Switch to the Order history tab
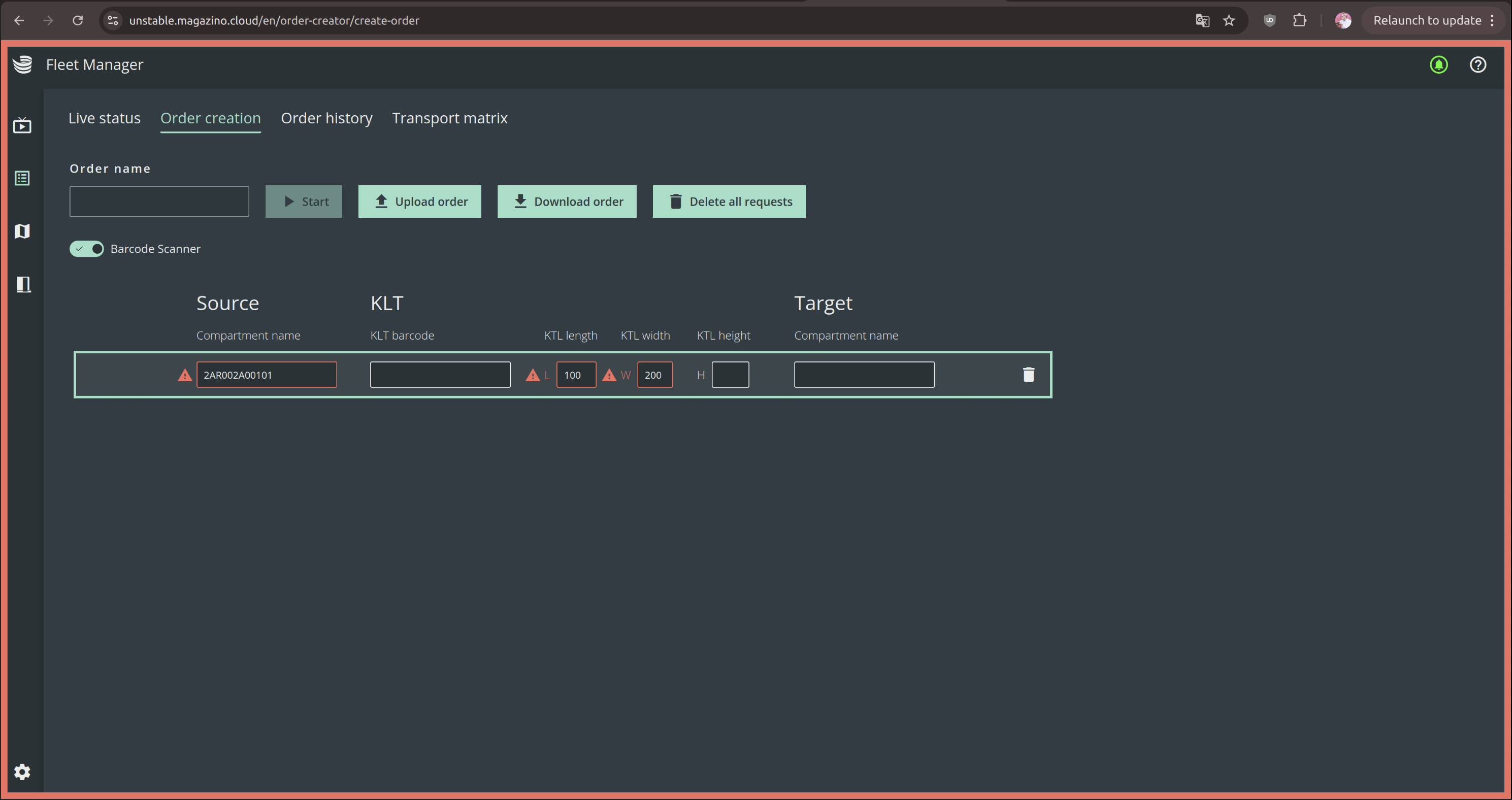 coord(326,118)
